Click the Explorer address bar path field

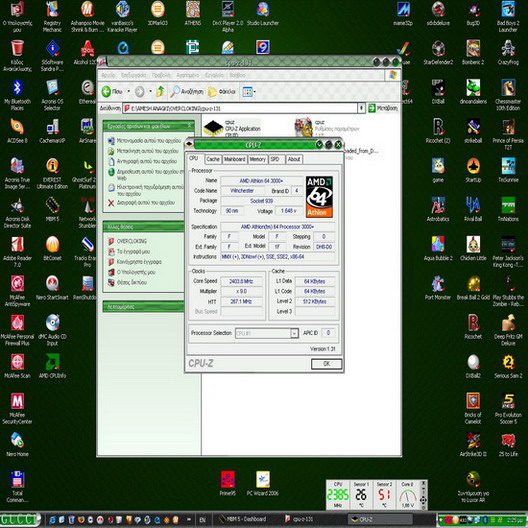pyautogui.click(x=240, y=108)
